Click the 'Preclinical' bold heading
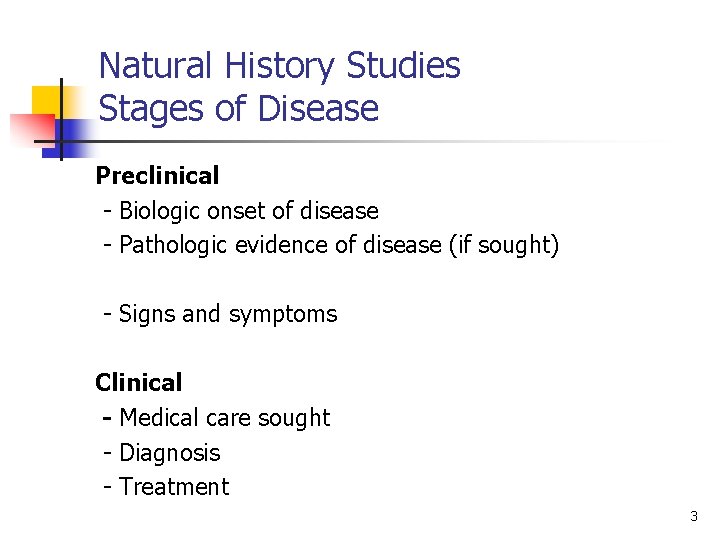Image resolution: width=720 pixels, height=540 pixels. coord(157,176)
